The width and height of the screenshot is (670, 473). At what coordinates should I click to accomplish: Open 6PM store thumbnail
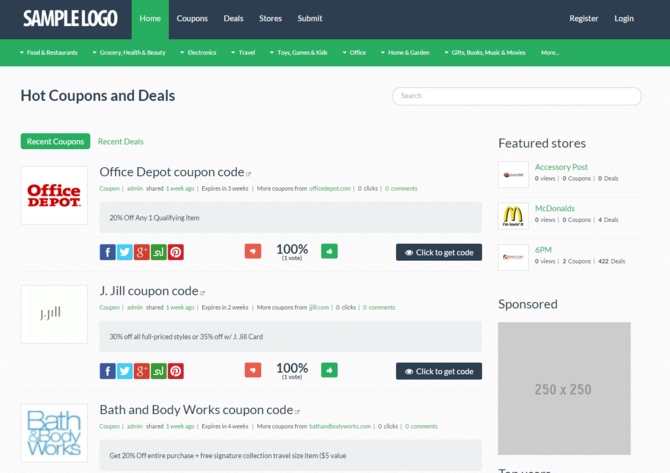(x=513, y=257)
